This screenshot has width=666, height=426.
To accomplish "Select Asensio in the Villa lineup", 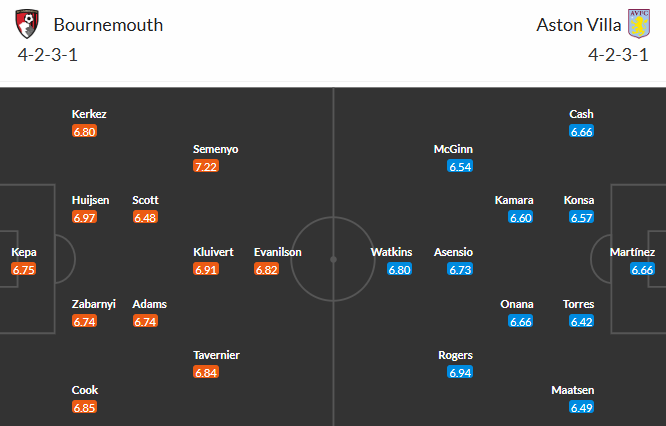I will coord(453,252).
